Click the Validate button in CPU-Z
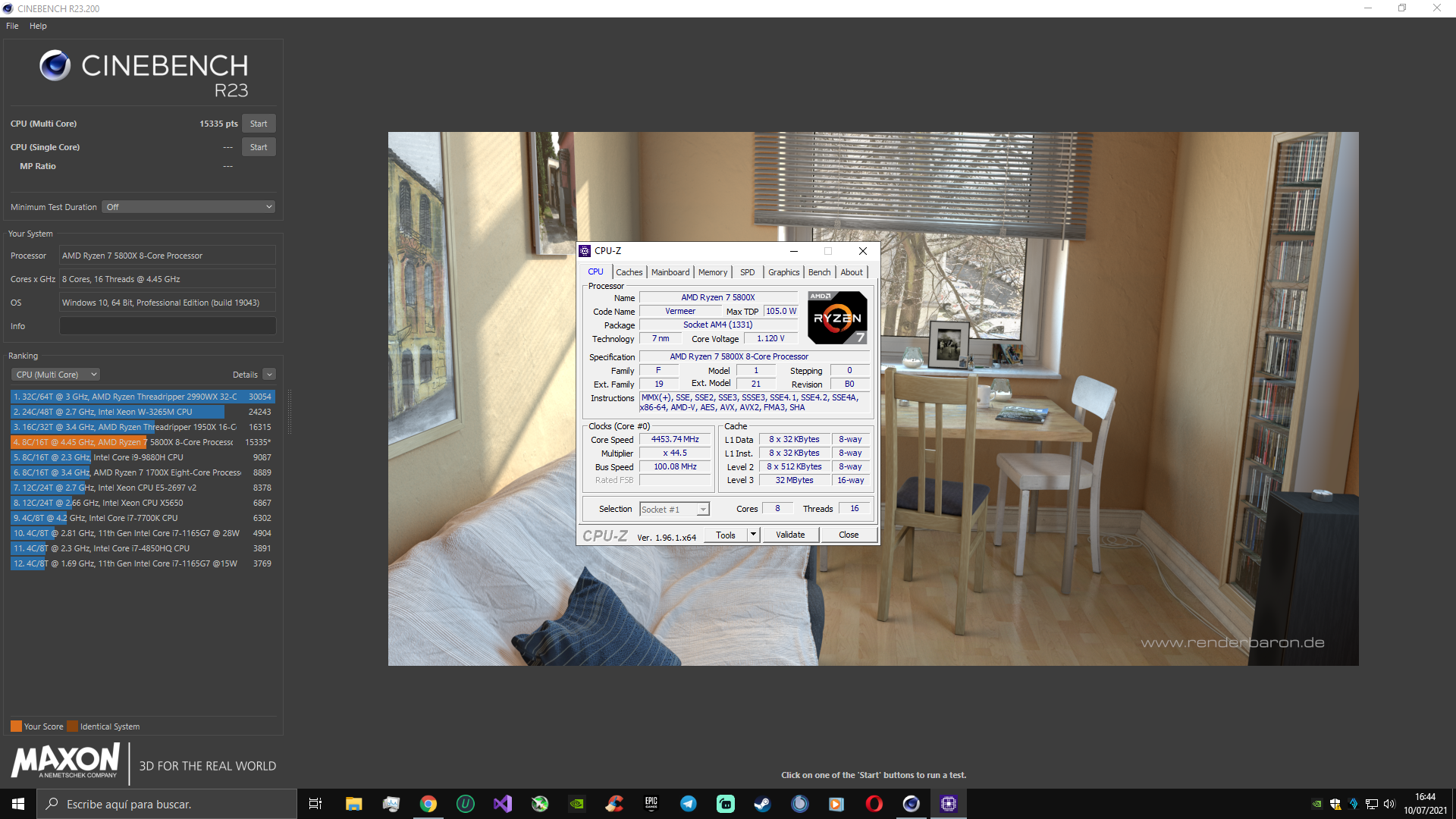 pyautogui.click(x=790, y=535)
